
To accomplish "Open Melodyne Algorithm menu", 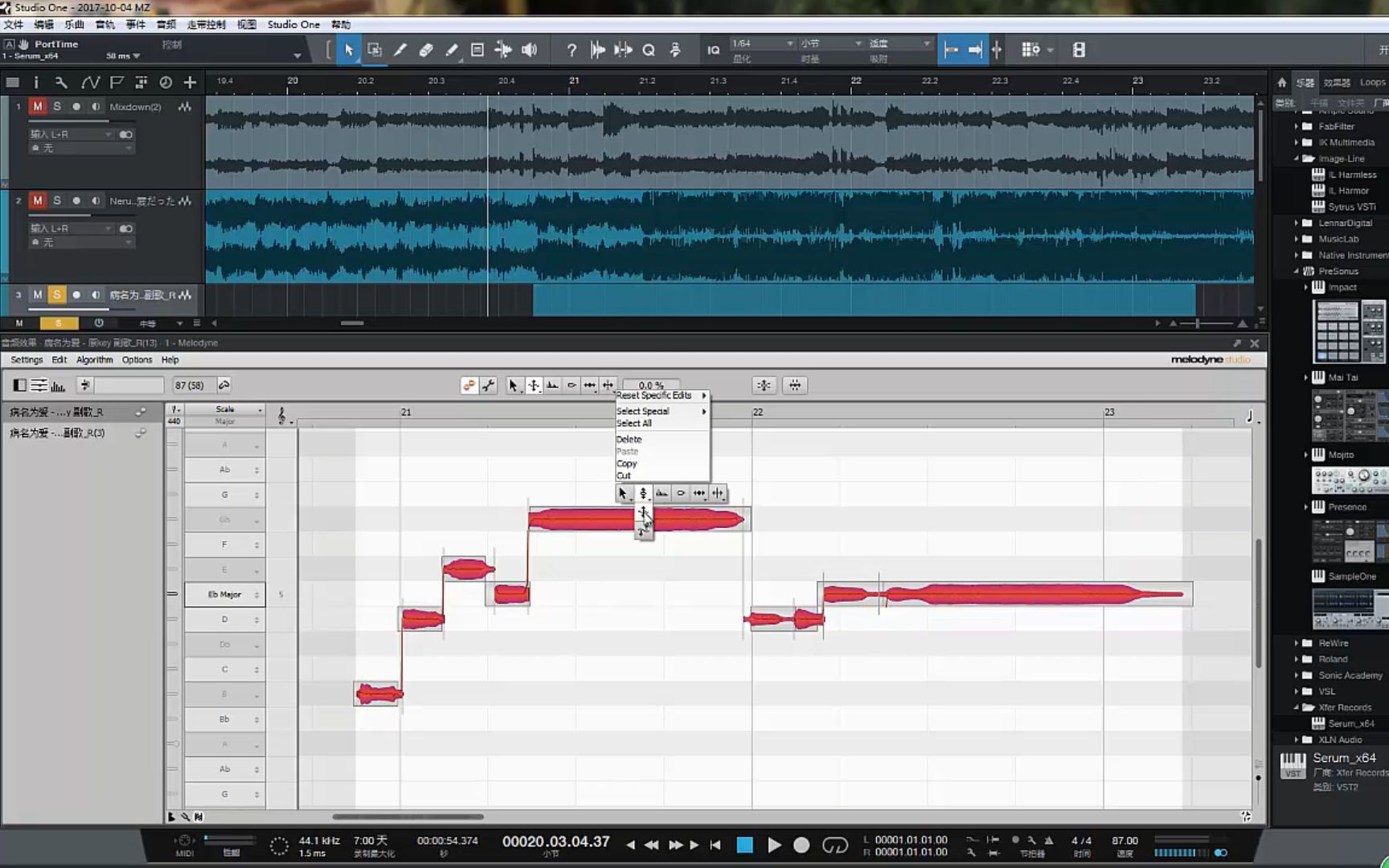I will tap(95, 360).
